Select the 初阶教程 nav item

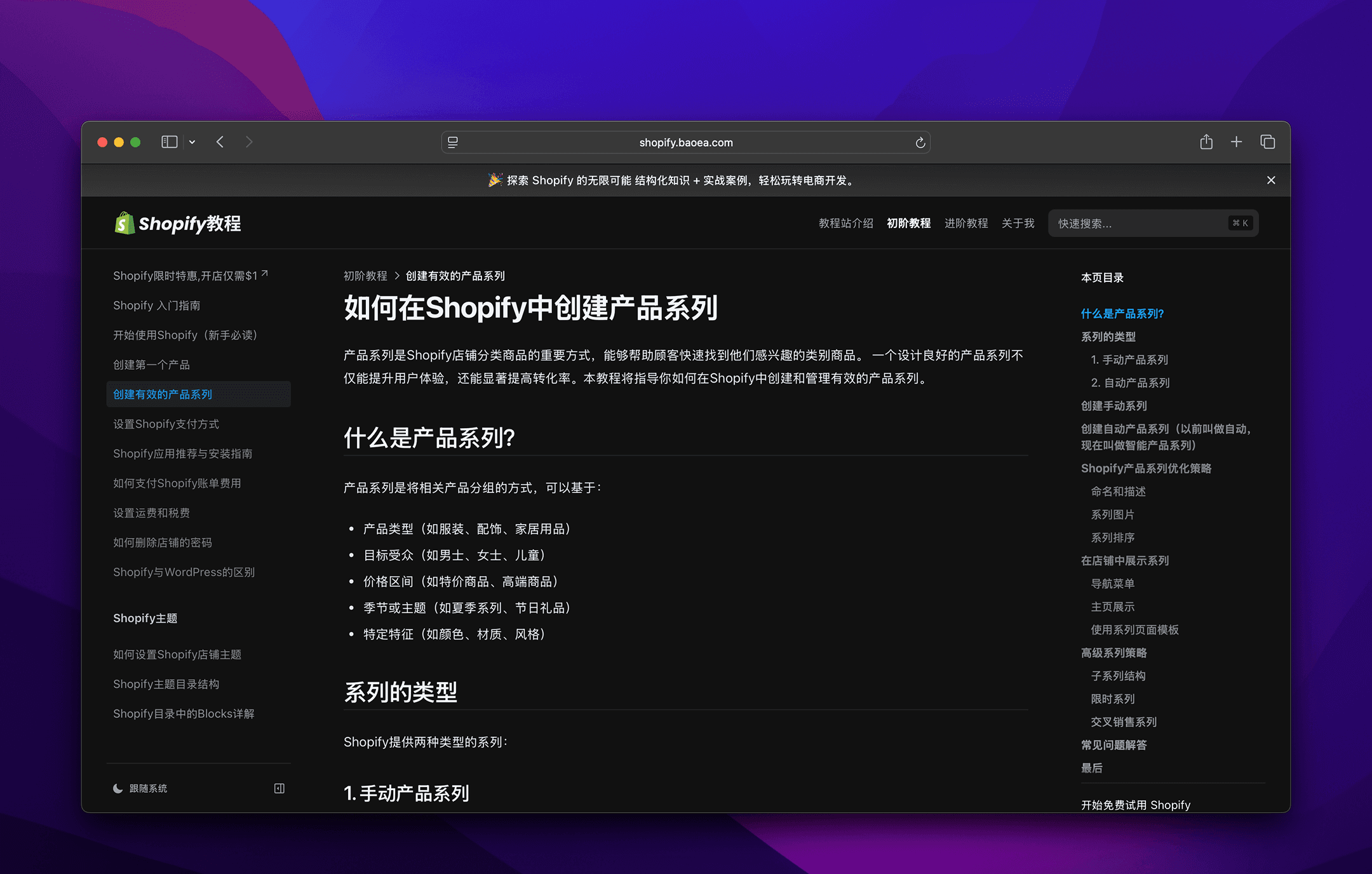pos(908,224)
